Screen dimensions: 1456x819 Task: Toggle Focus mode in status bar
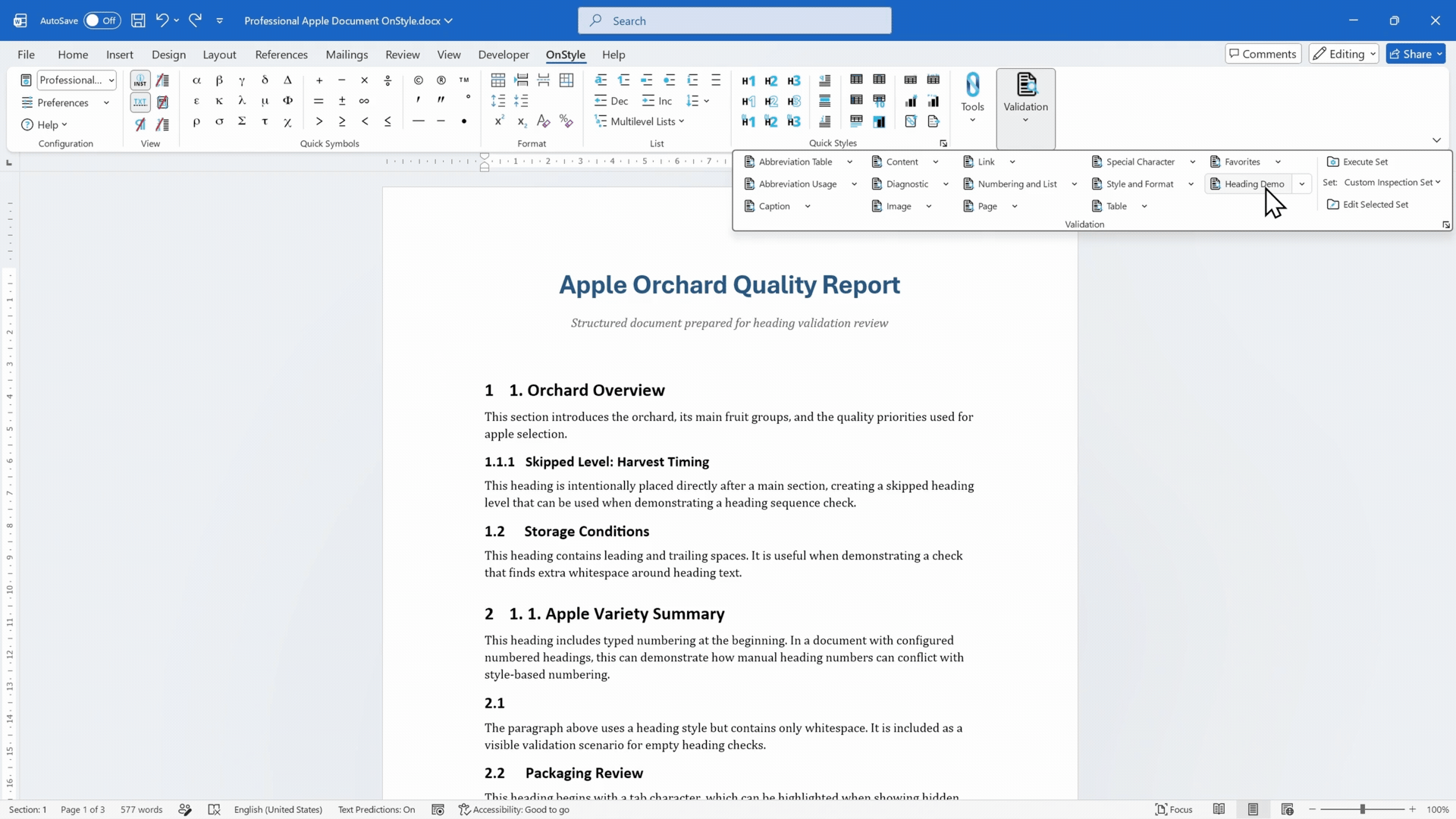point(1173,809)
